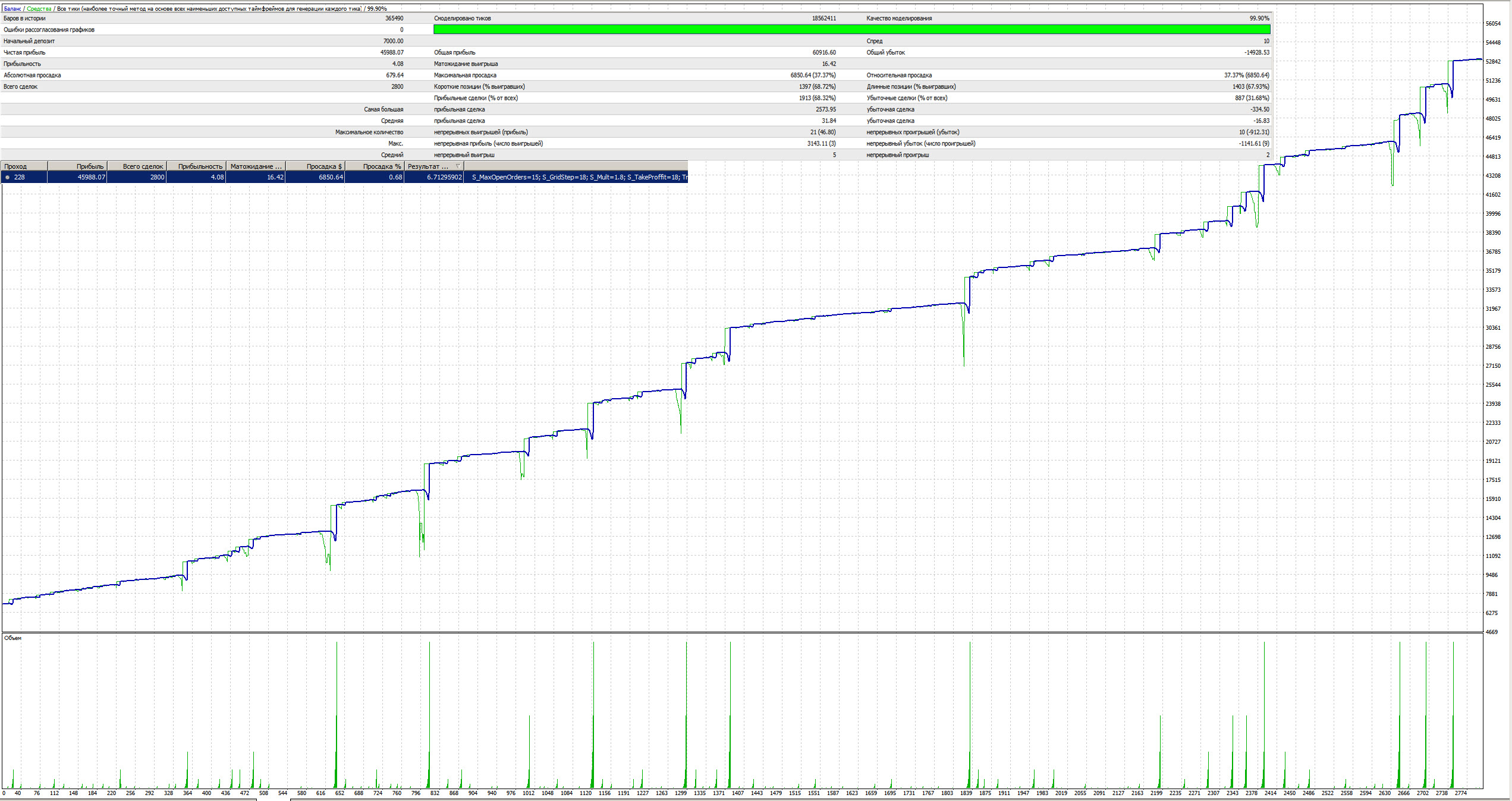Click the -16.83 average loss value
This screenshot has height=801, width=1512.
(x=1261, y=121)
